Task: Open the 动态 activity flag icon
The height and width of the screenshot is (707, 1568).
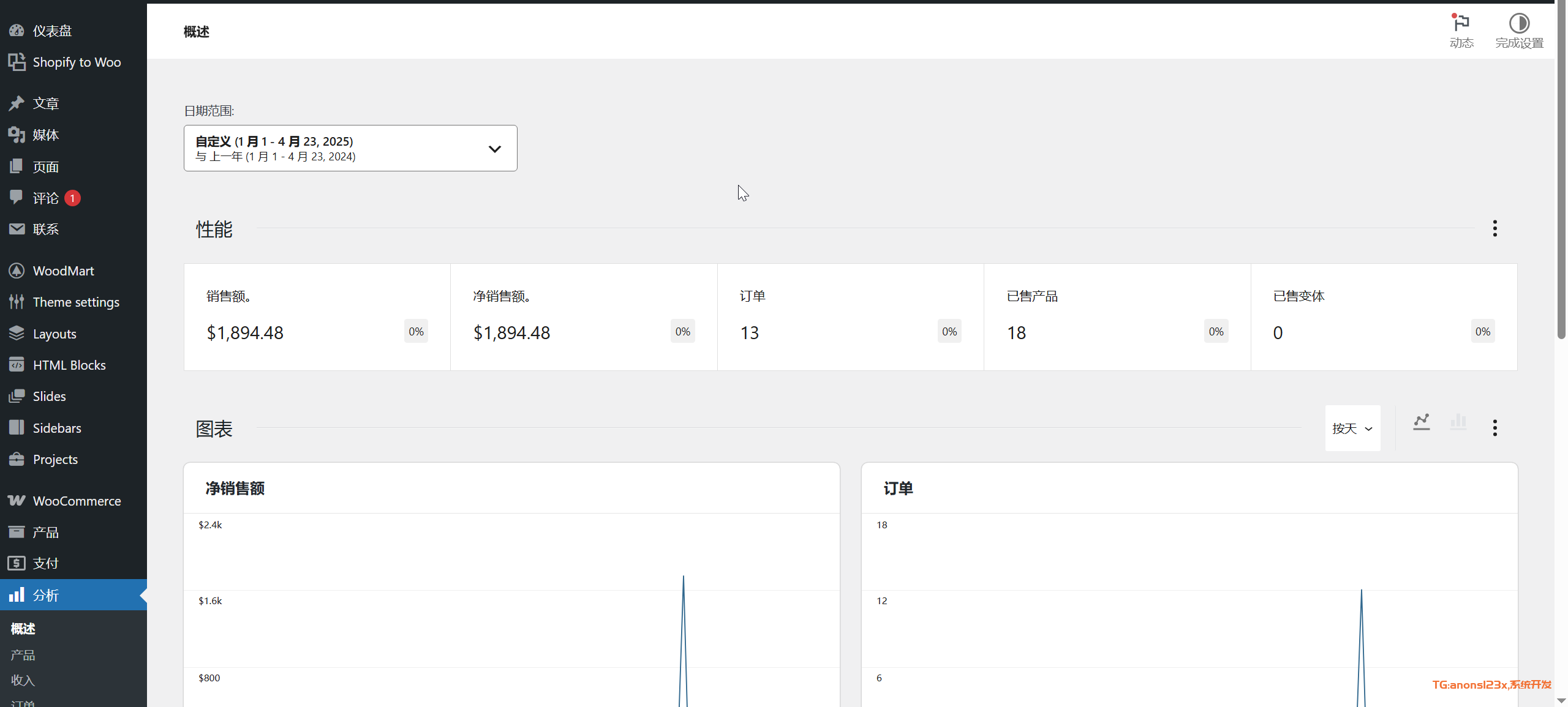Action: click(x=1461, y=24)
